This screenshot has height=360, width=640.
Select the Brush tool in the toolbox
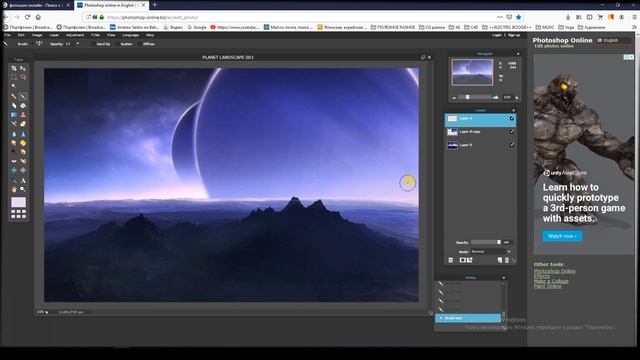coord(23,96)
